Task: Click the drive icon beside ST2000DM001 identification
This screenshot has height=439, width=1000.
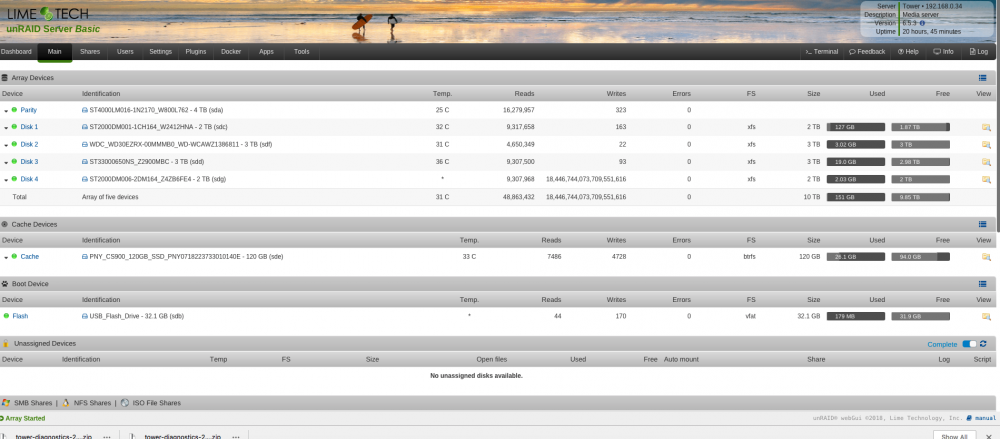Action: pyautogui.click(x=85, y=127)
